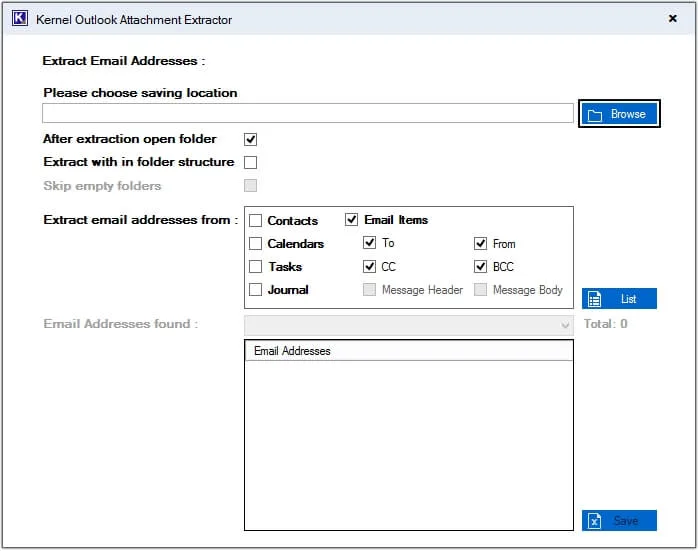699x551 pixels.
Task: Click the Save button
Action: click(619, 520)
